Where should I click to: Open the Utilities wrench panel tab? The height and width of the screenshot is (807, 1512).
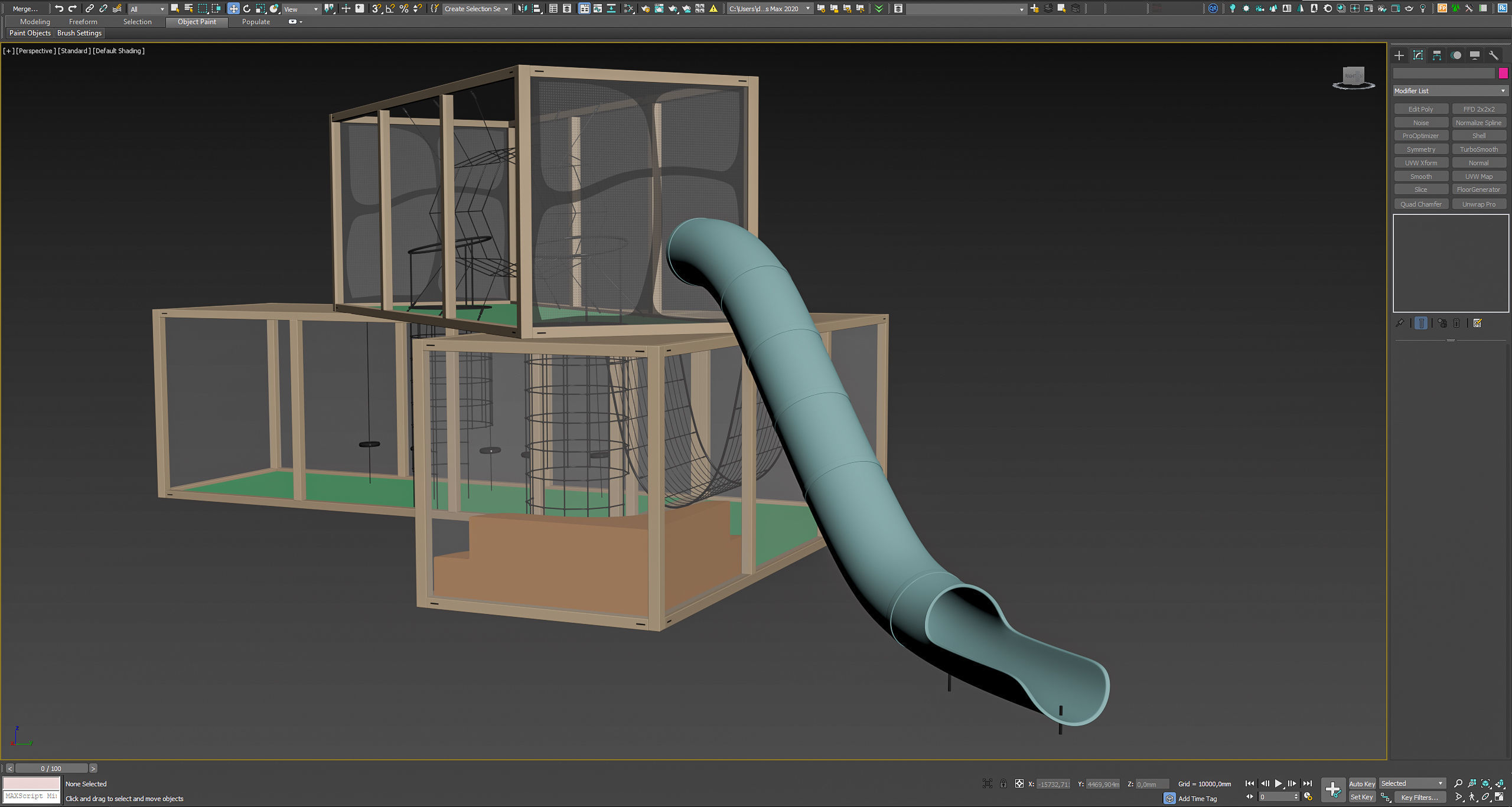click(1494, 55)
